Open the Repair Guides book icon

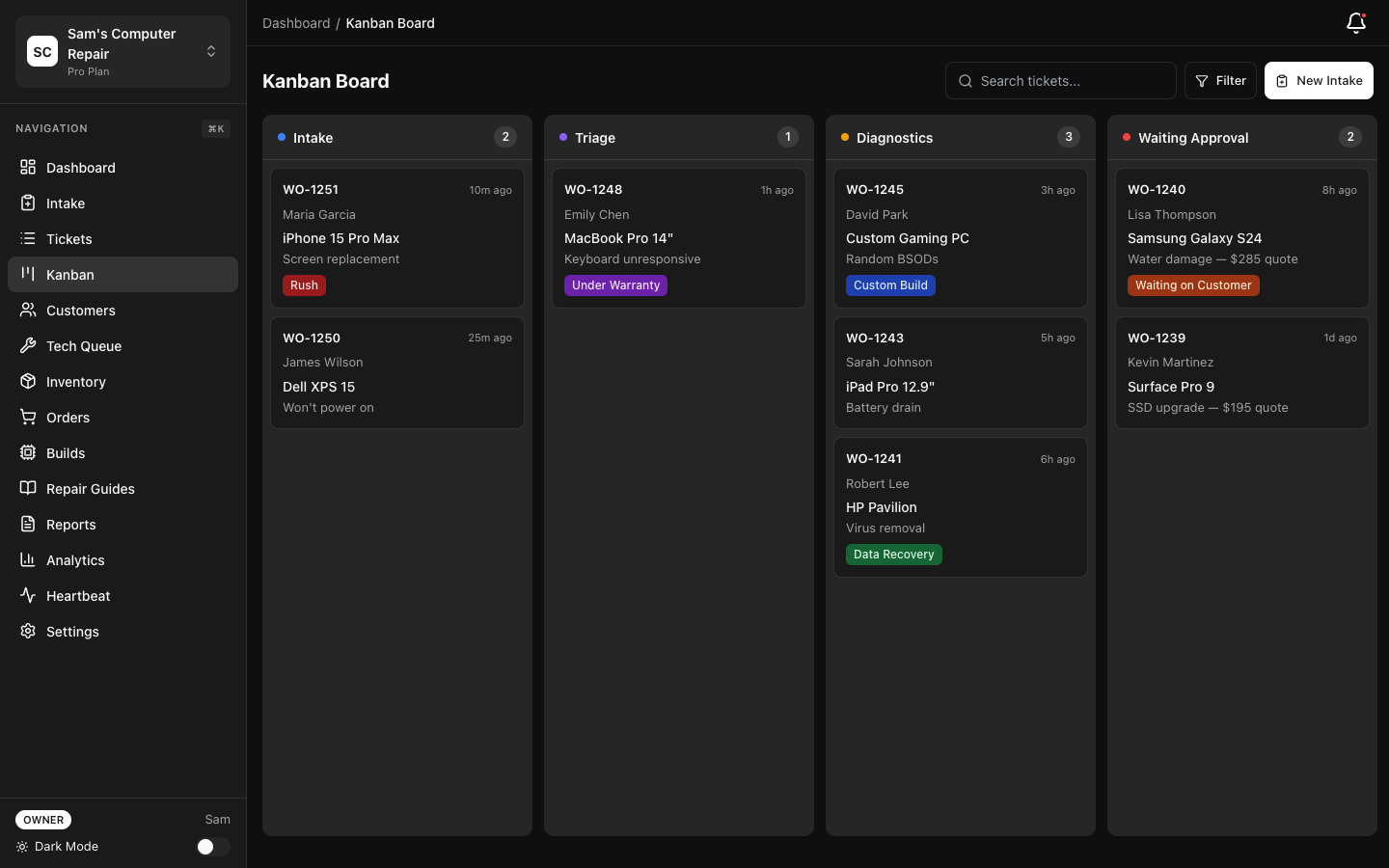coord(28,489)
